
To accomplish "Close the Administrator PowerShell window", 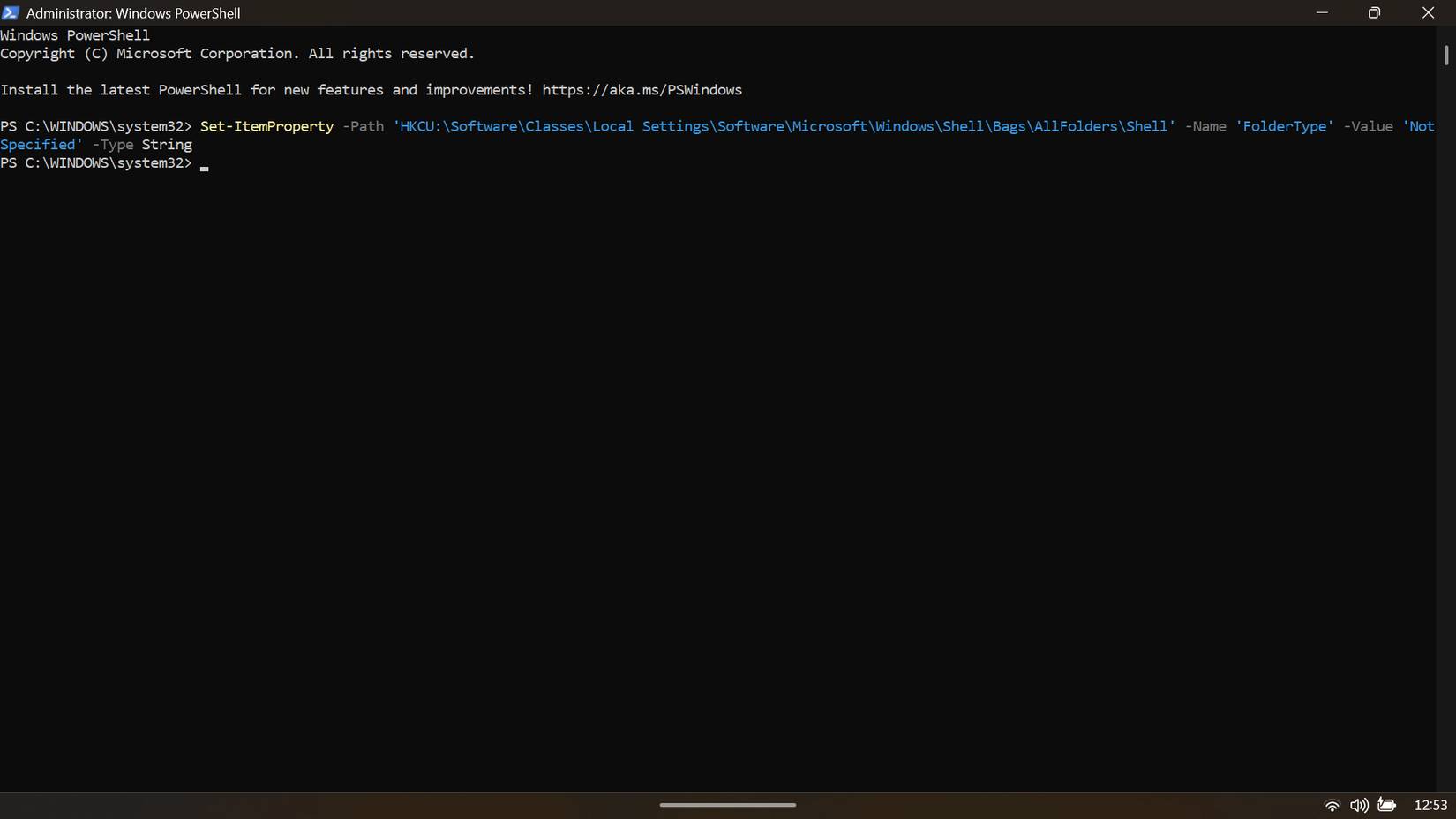I will point(1427,12).
